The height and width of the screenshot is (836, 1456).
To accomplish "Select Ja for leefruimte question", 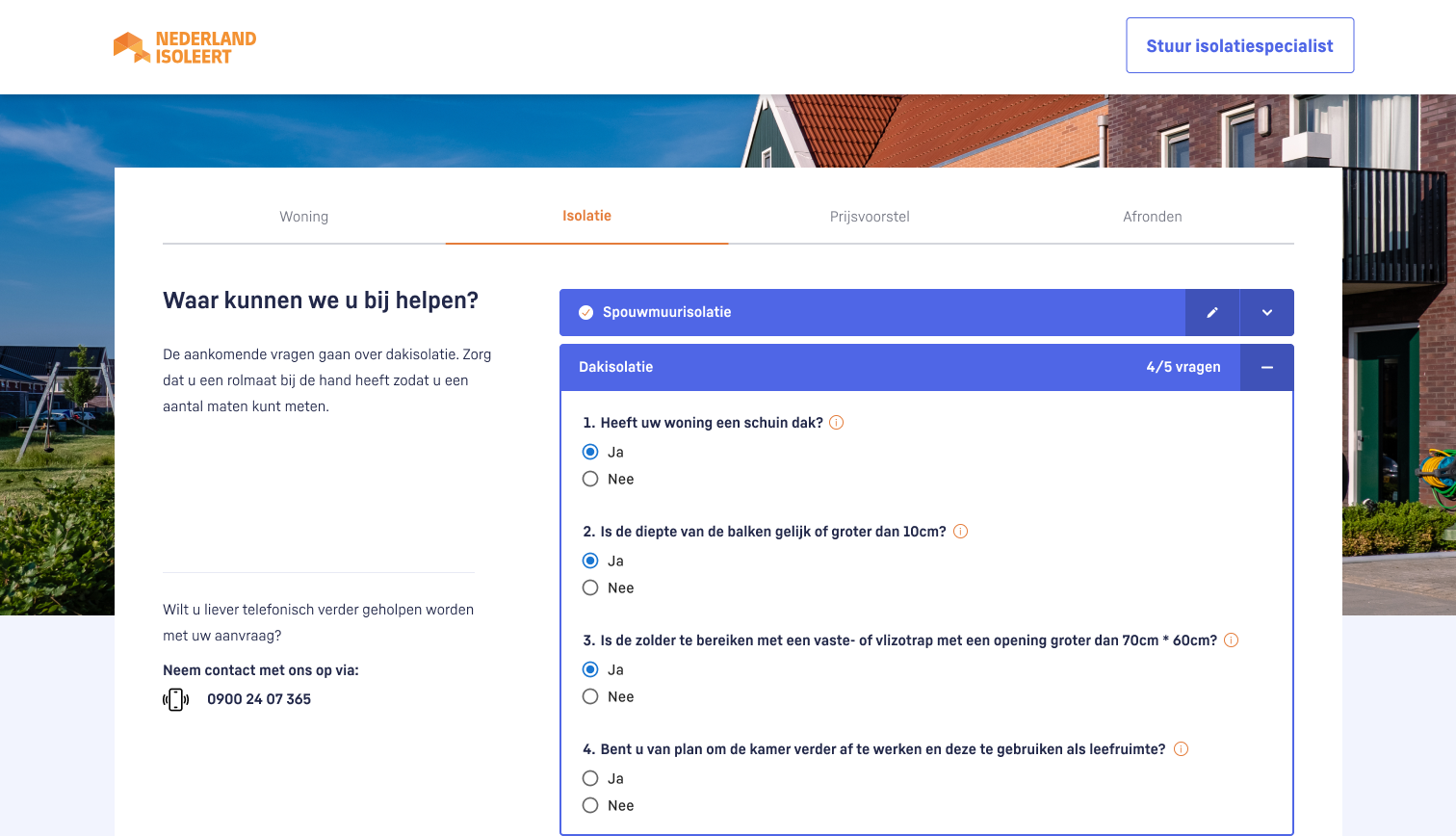I will coord(590,778).
